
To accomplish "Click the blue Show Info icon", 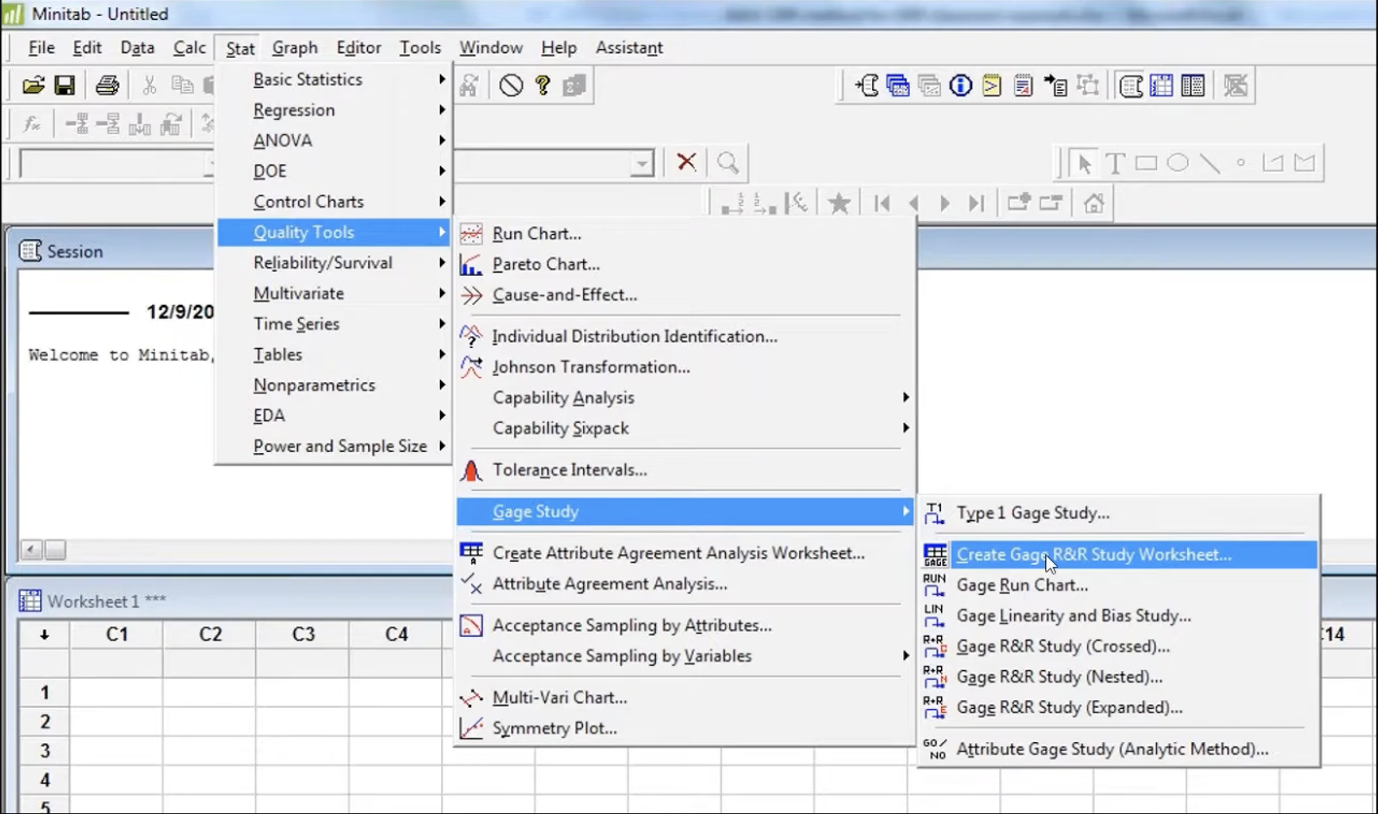I will [961, 86].
